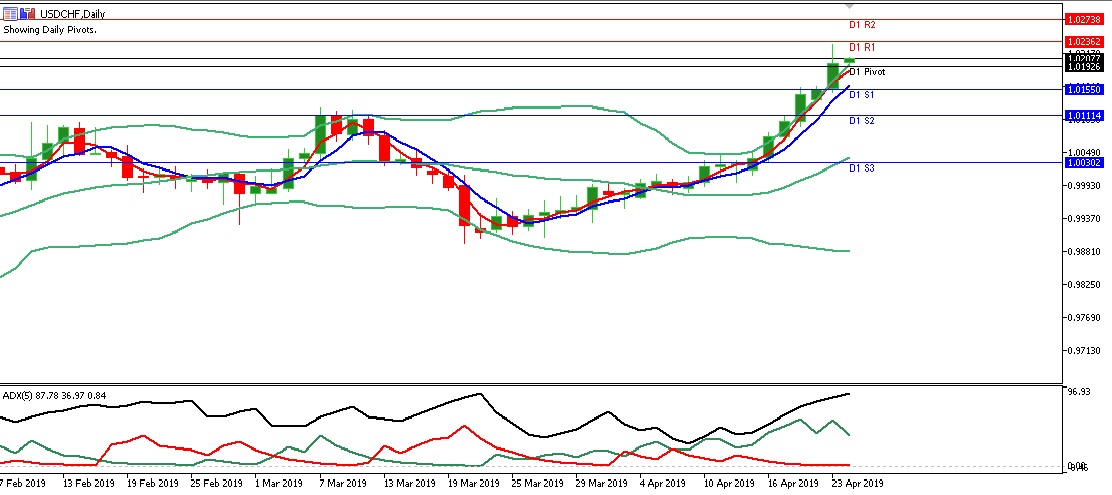Click the 'Showing Daily Pivots.' comment
Viewport: 1112px width, 495px height.
(x=50, y=30)
